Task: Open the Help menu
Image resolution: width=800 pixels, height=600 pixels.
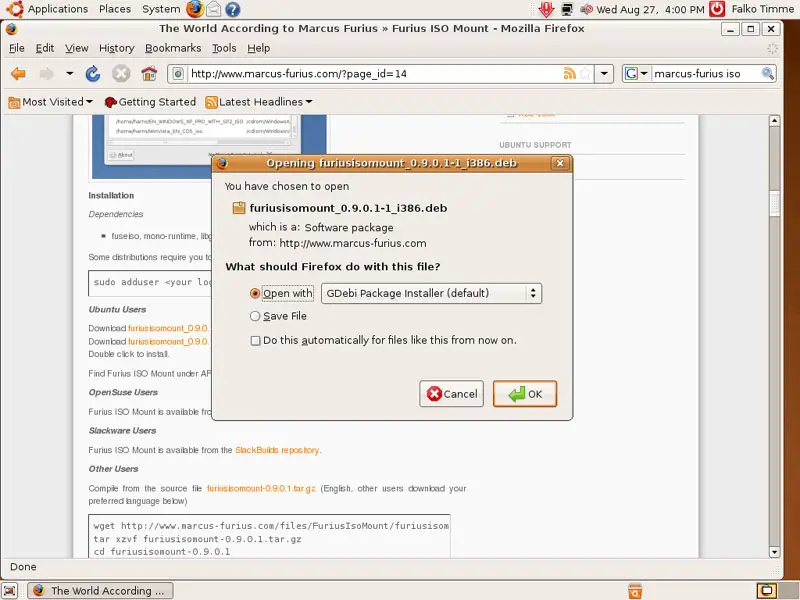Action: (x=259, y=48)
